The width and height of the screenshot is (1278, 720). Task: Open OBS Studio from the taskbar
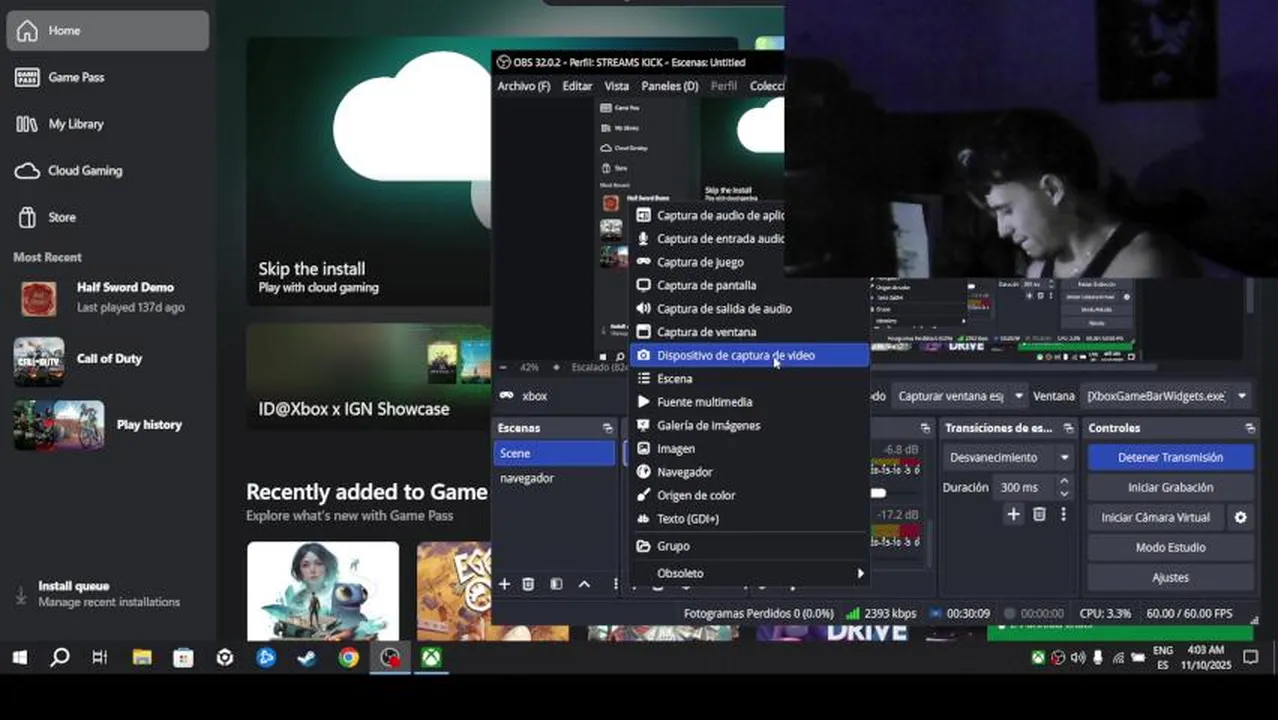point(389,657)
